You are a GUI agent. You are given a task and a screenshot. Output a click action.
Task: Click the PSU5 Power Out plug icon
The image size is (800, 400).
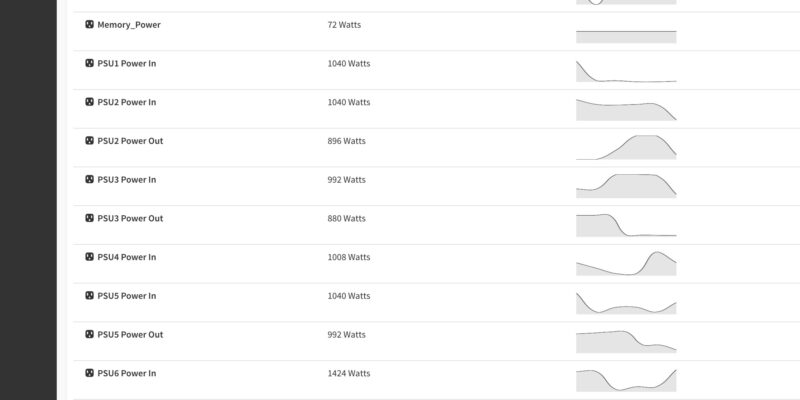(x=89, y=335)
